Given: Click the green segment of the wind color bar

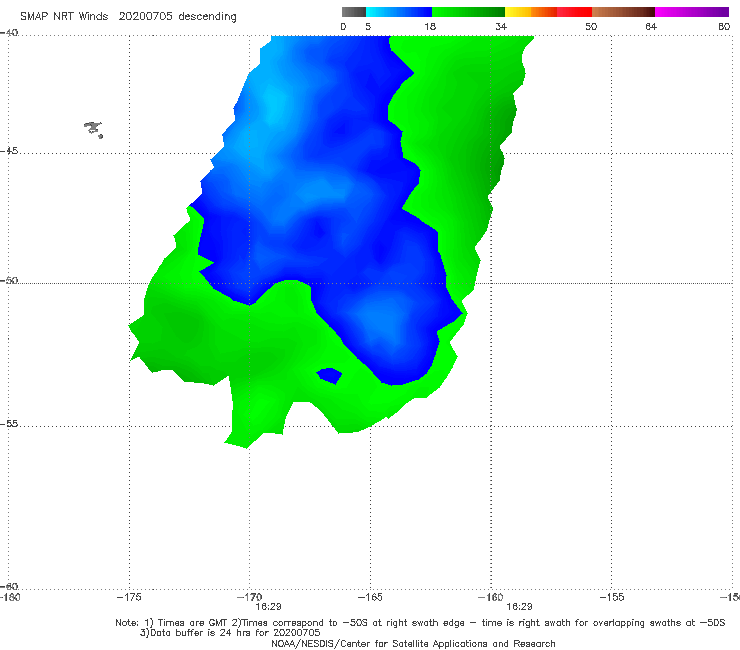Looking at the screenshot, I should 468,12.
